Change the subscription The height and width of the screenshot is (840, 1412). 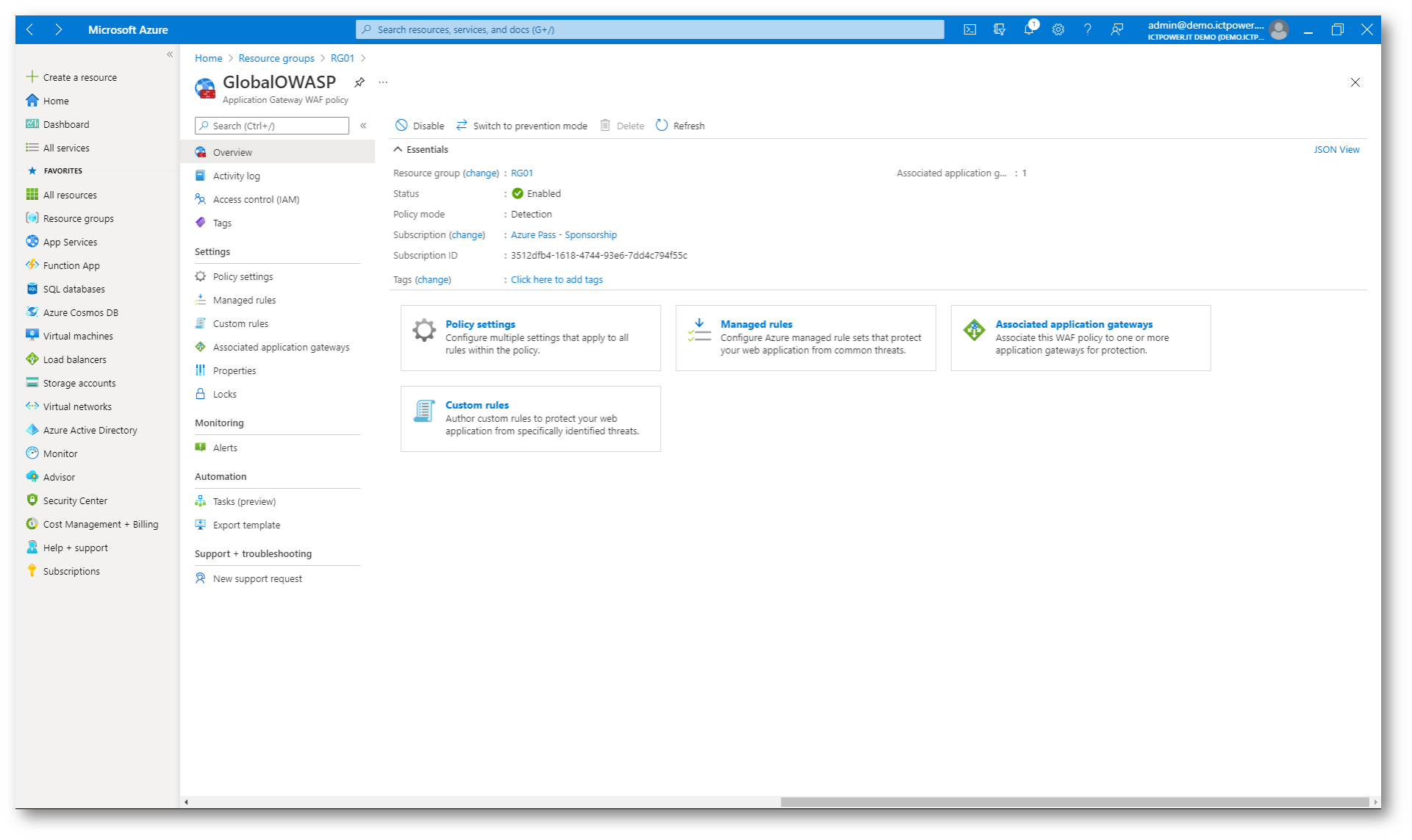(467, 234)
